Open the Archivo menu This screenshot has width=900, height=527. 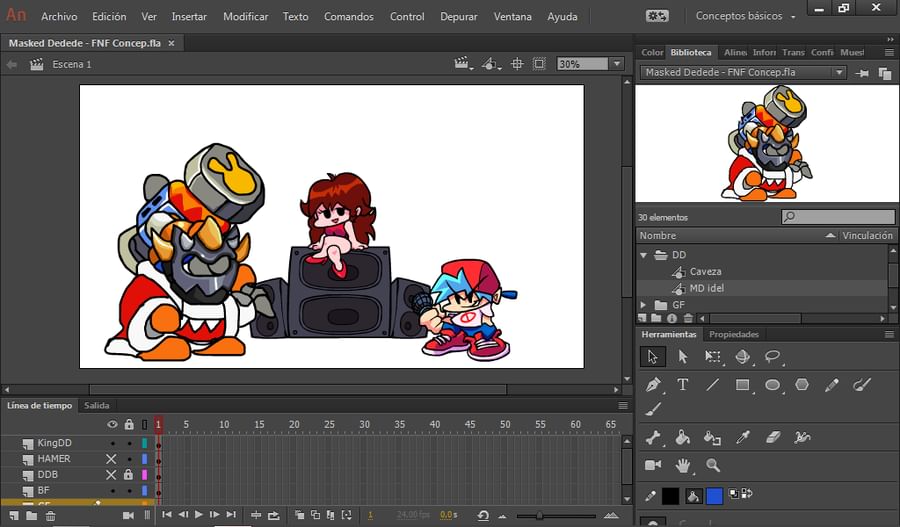tap(59, 17)
